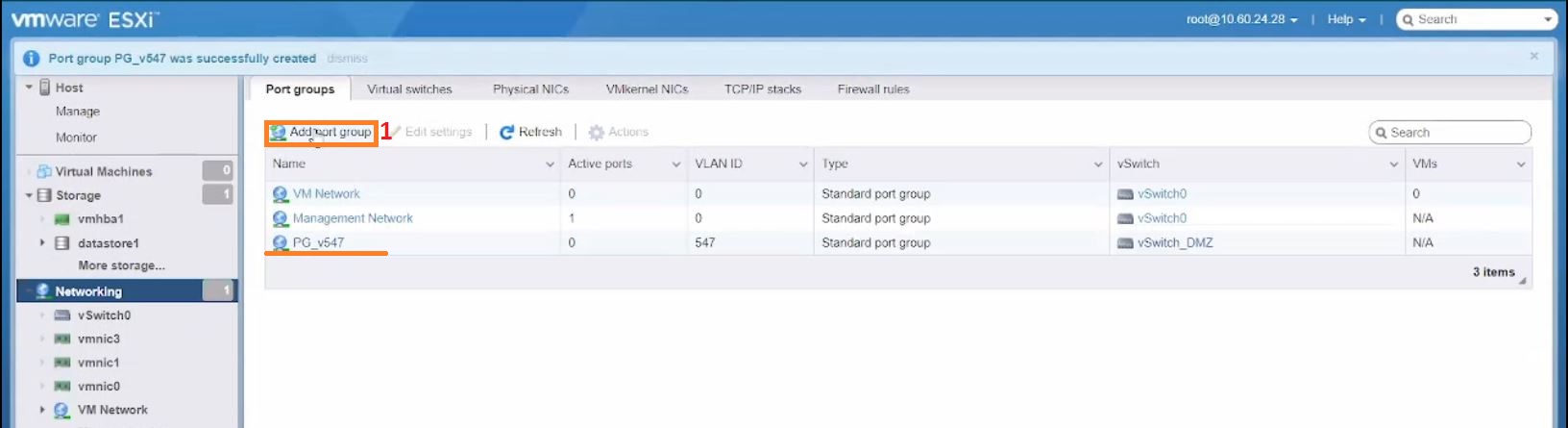Viewport: 1568px width, 428px height.
Task: Click the vSwitch_DMZ switch icon
Action: (x=1125, y=243)
